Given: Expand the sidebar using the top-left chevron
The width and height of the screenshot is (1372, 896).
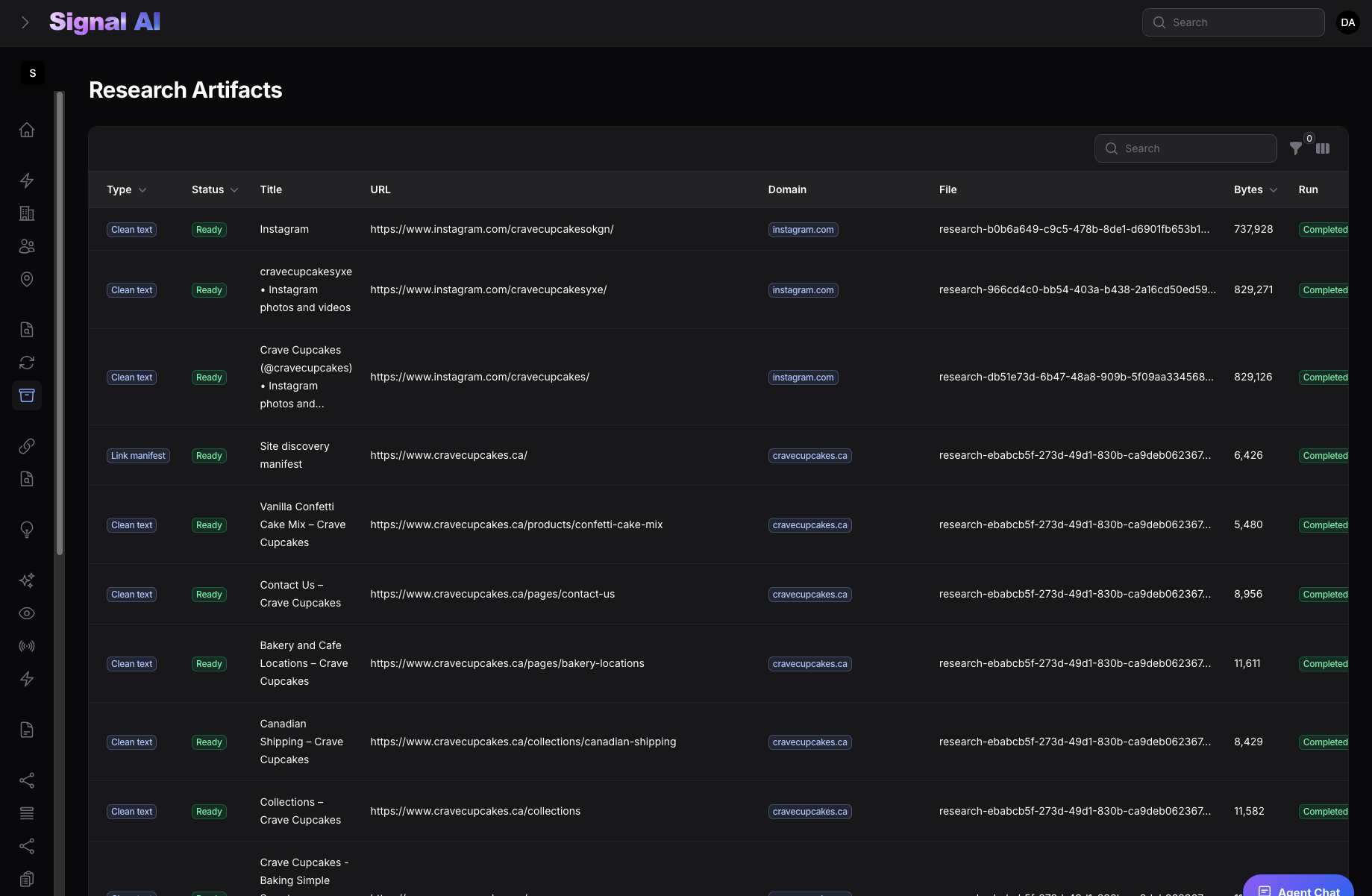Looking at the screenshot, I should pos(25,22).
